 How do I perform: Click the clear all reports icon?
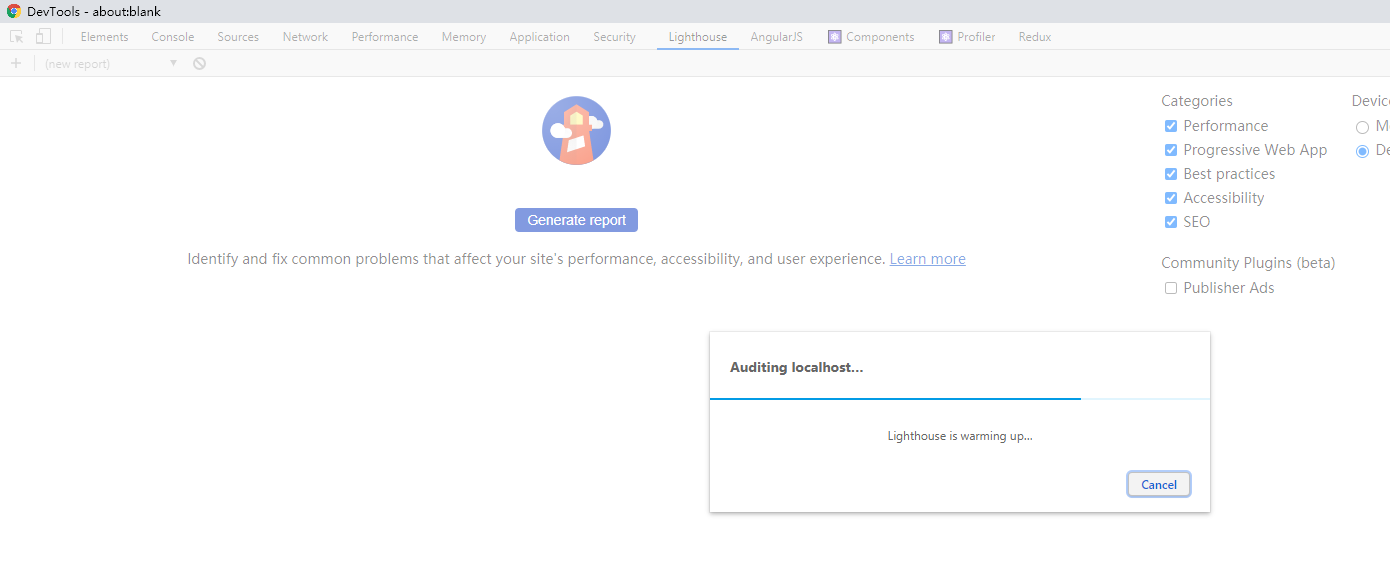[200, 63]
